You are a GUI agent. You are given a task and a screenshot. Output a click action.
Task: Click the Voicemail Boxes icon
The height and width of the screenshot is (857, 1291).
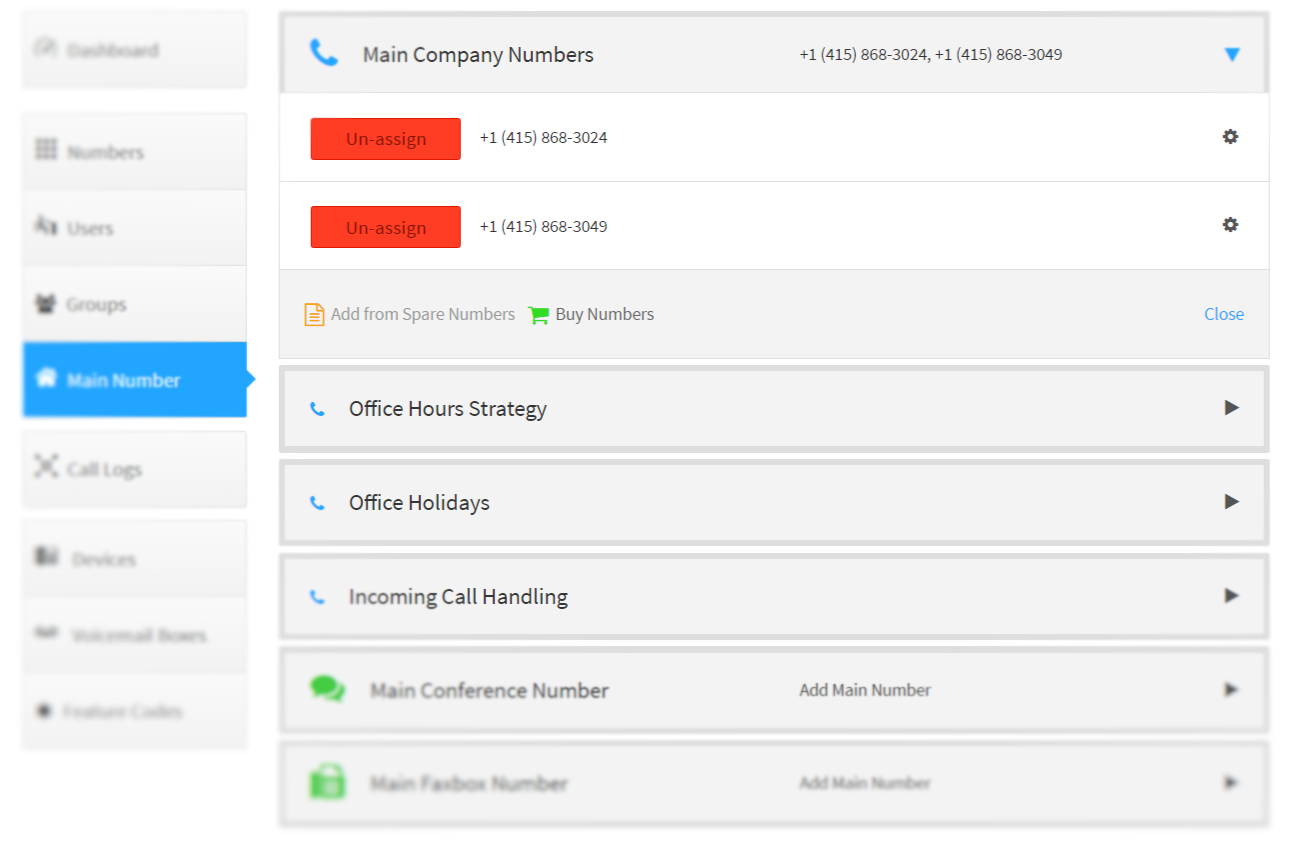point(46,633)
